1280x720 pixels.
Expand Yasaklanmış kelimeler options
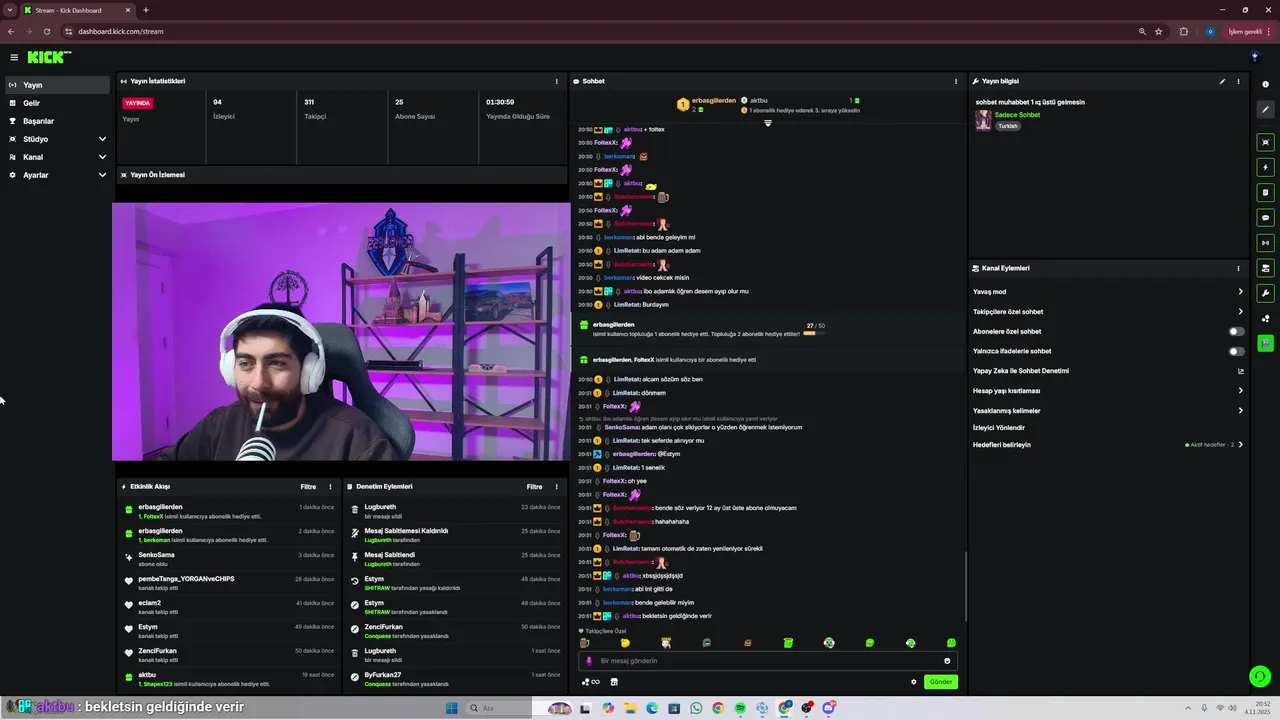click(x=1241, y=411)
